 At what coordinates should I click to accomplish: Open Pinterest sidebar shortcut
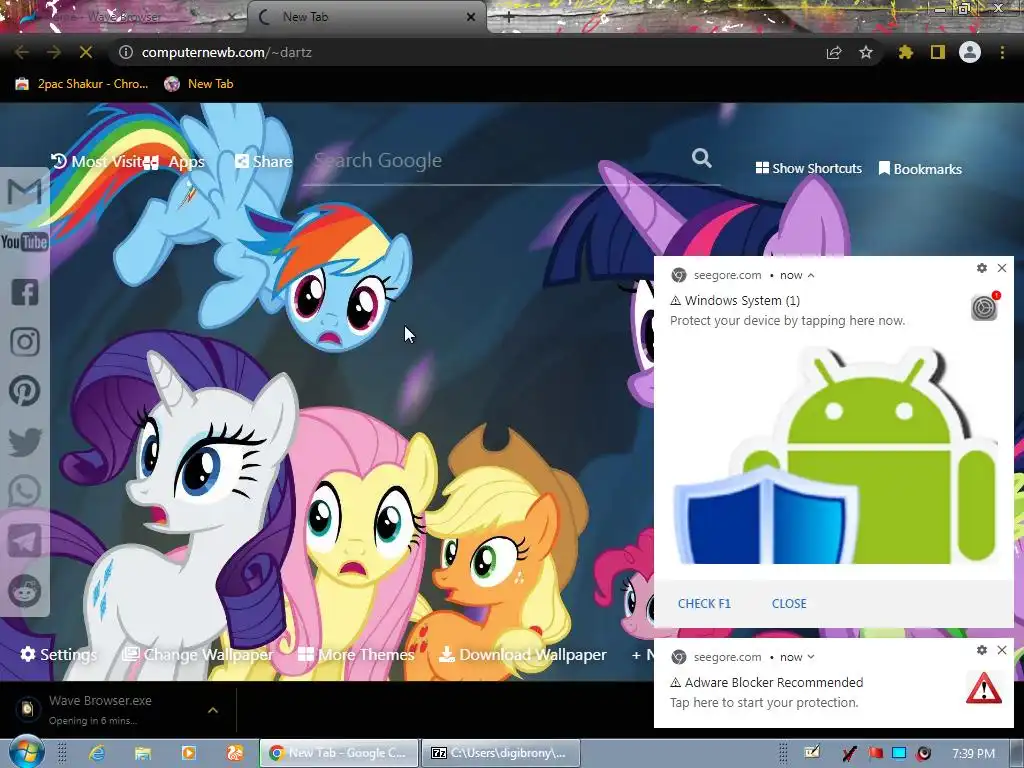point(25,391)
